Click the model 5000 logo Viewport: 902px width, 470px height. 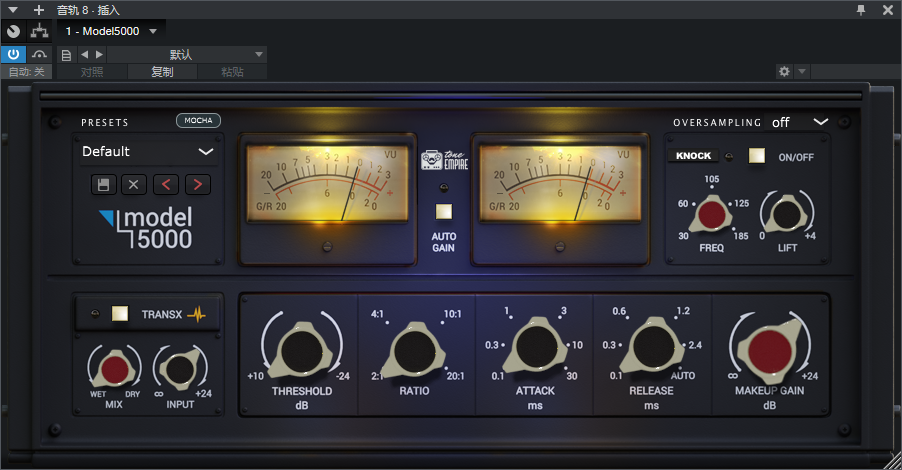point(146,228)
